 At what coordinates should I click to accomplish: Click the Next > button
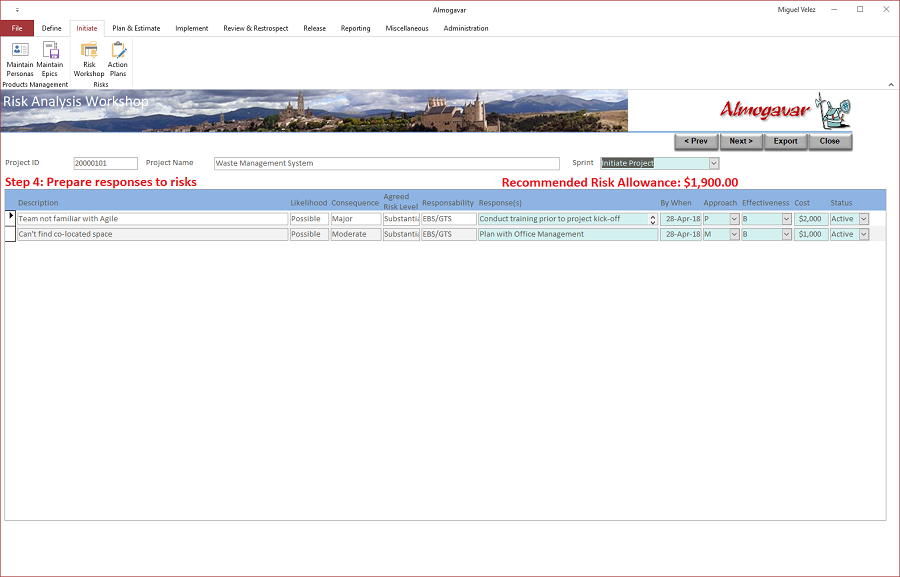pyautogui.click(x=741, y=141)
